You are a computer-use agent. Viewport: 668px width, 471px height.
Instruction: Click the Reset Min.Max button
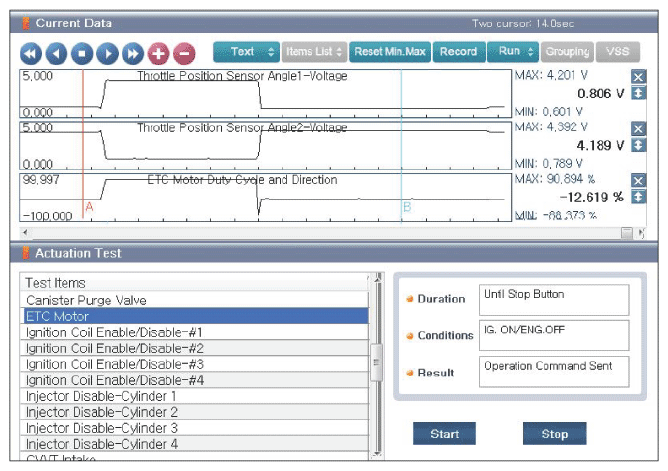(390, 52)
